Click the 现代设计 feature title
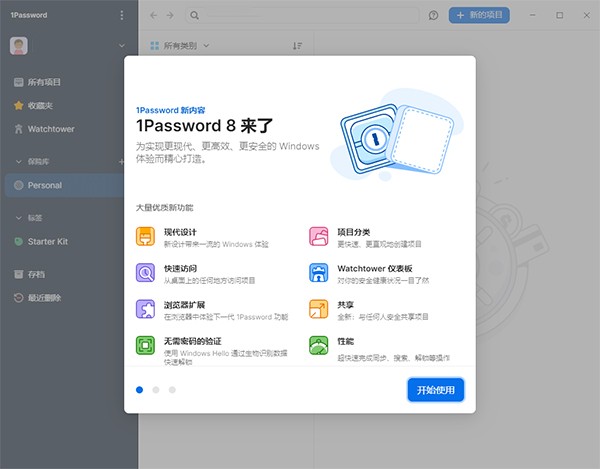 pos(180,232)
